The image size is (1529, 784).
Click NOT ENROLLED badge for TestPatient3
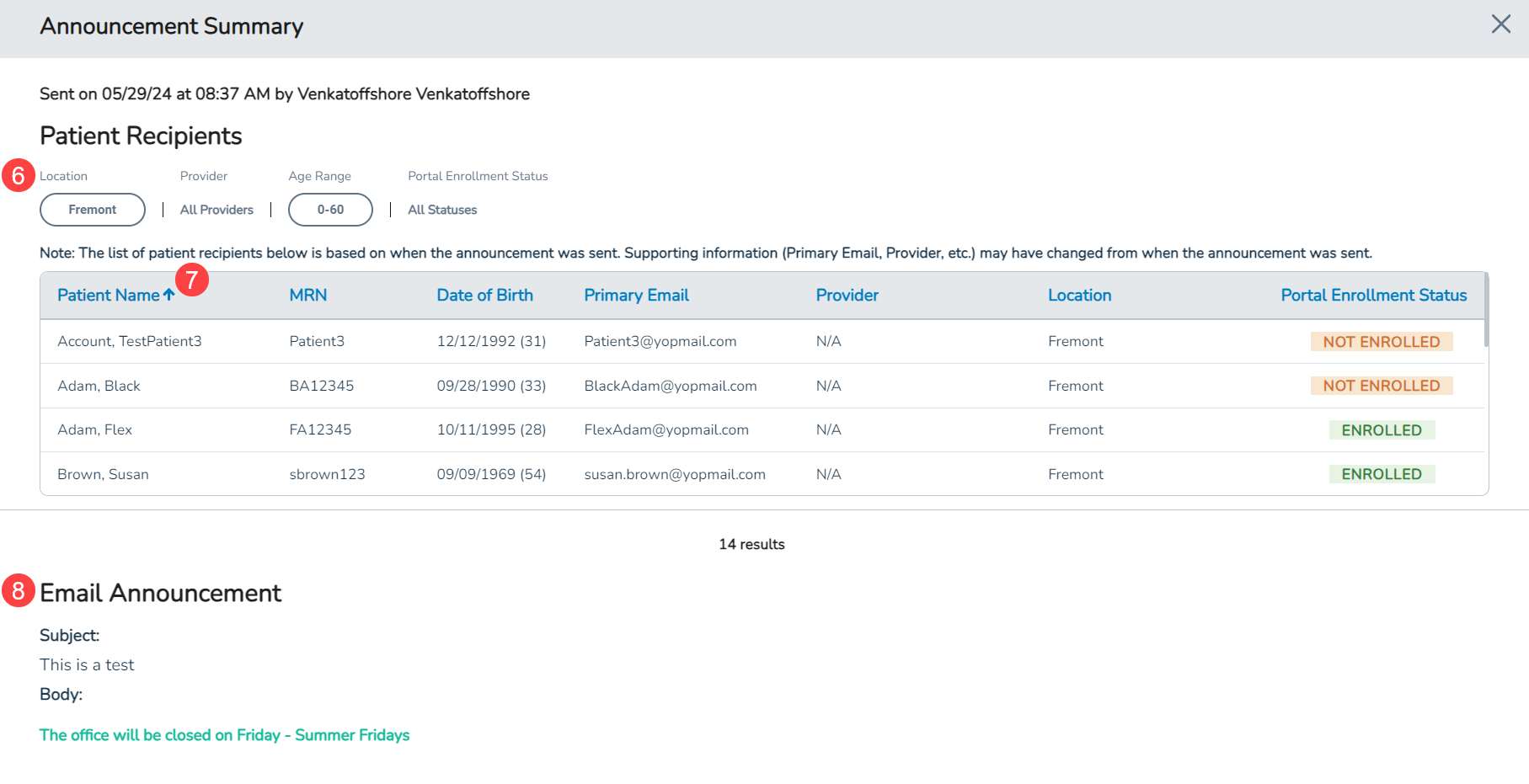(1381, 342)
